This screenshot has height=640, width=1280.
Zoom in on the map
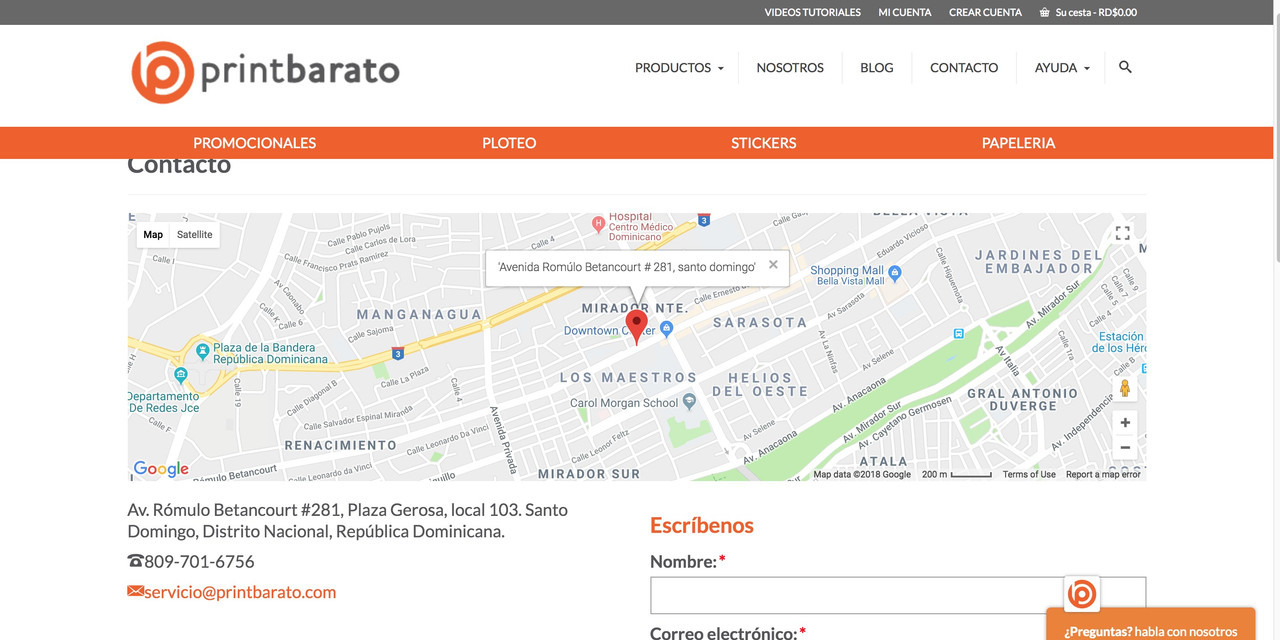click(1125, 423)
